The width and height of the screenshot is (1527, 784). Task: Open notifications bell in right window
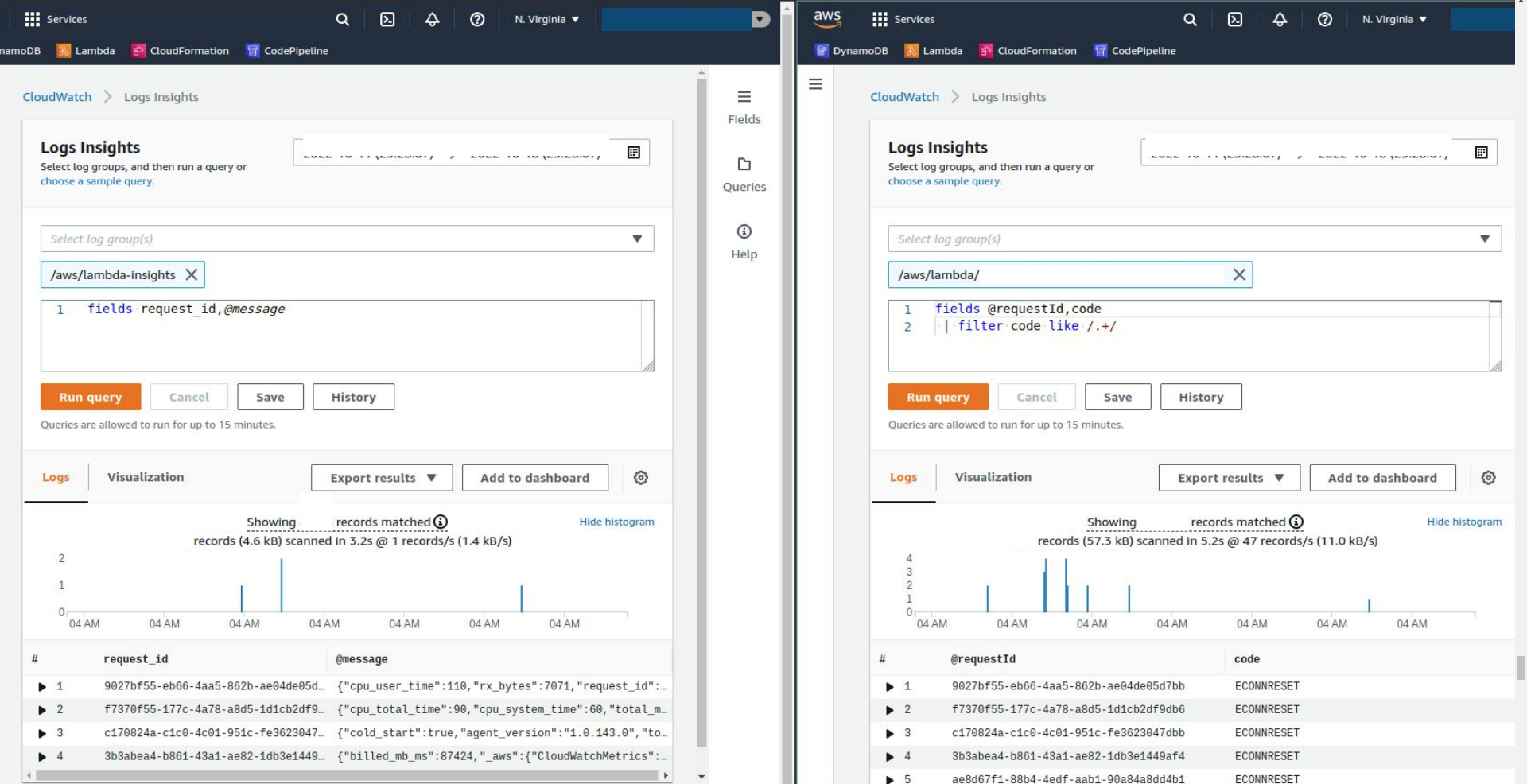tap(1280, 19)
